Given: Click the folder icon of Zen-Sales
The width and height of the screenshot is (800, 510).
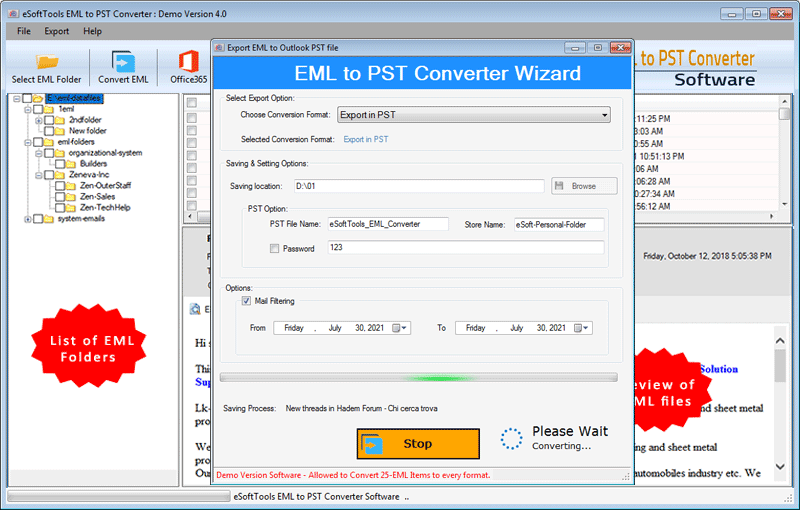Looking at the screenshot, I should (x=72, y=196).
